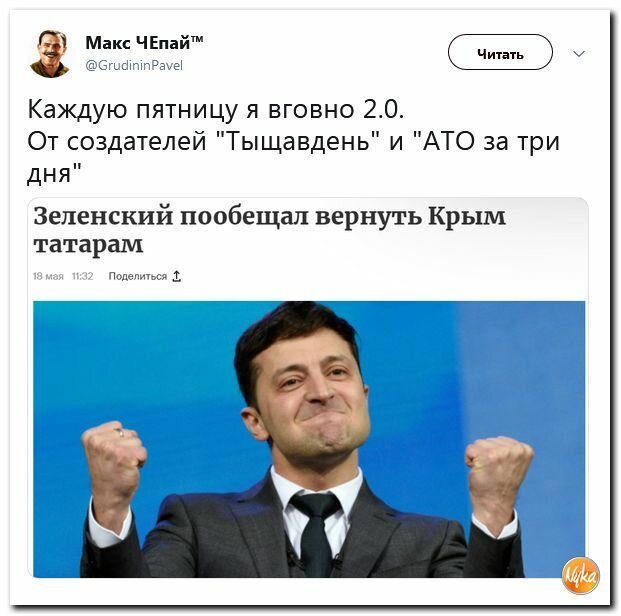621x616 pixels.
Task: Open the article photo of man in suit
Action: tap(309, 439)
